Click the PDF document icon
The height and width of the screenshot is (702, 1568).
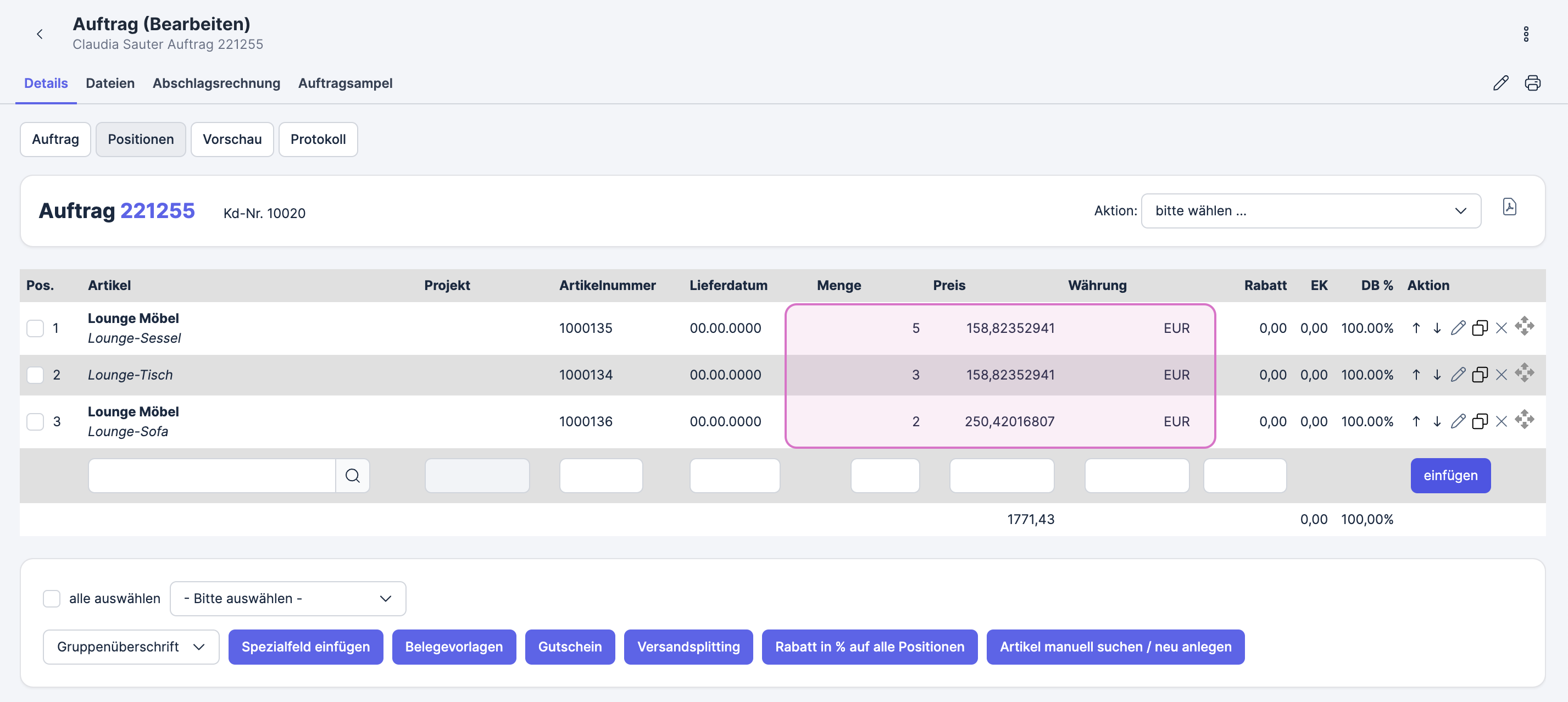coord(1509,208)
